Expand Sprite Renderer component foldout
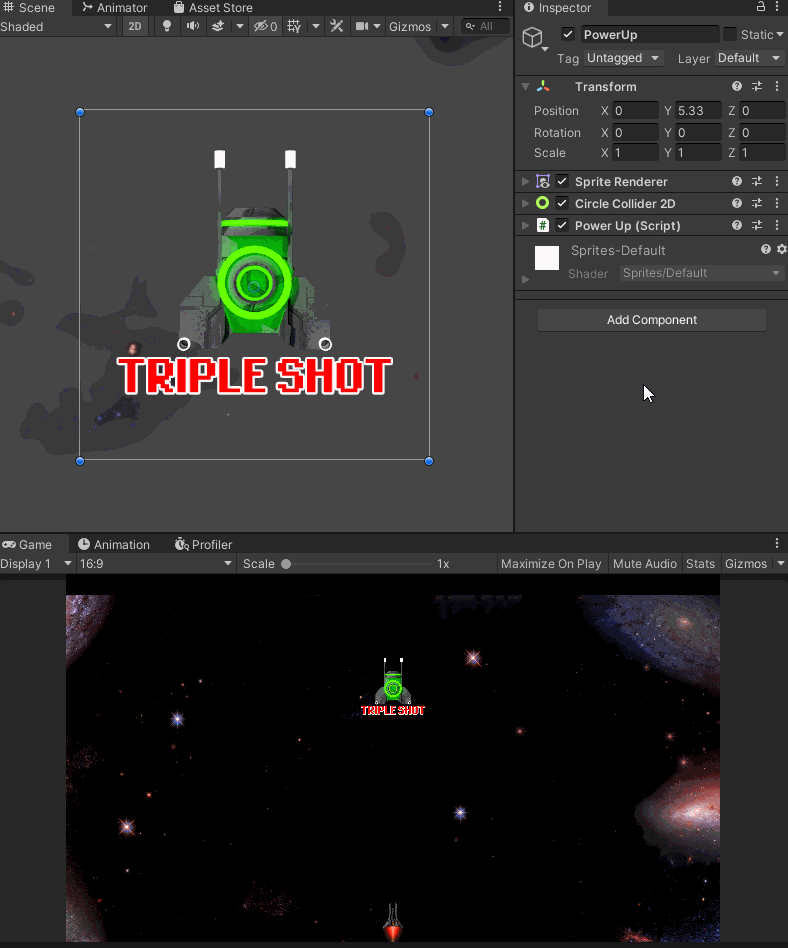788x948 pixels. [x=526, y=181]
